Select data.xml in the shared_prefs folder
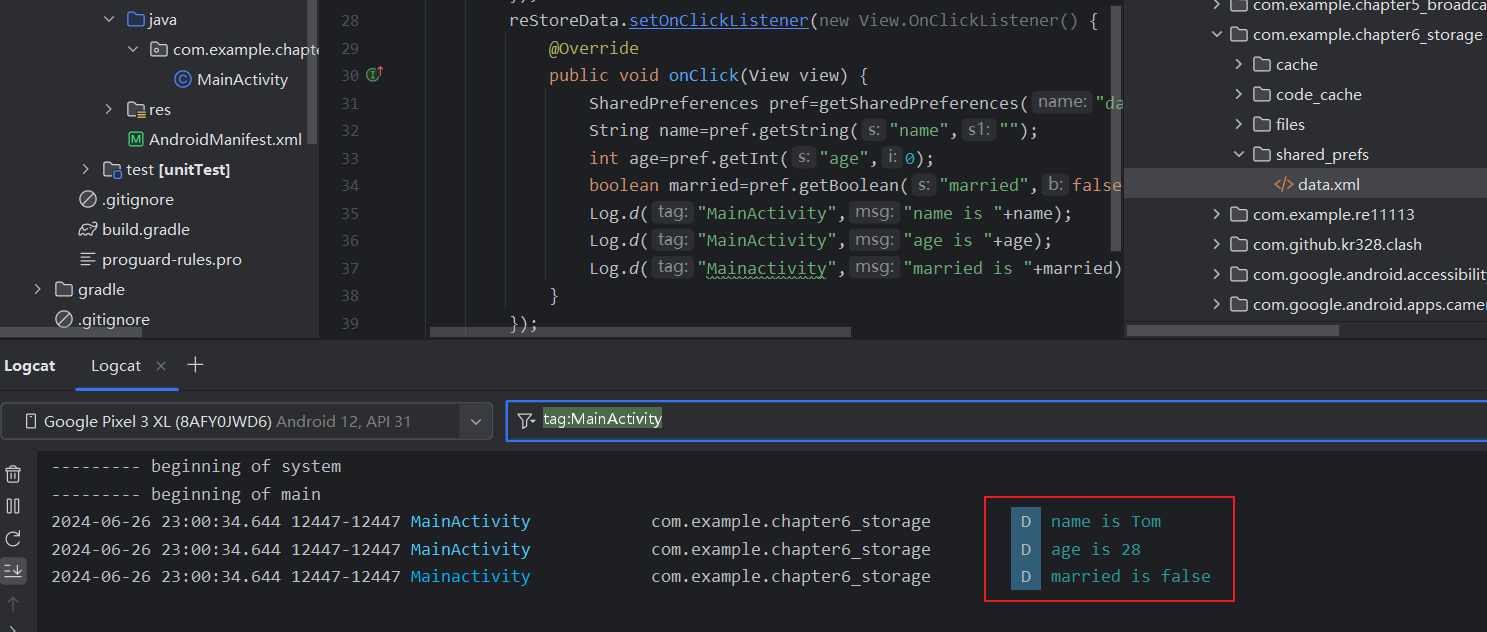Viewport: 1487px width, 632px height. [x=1328, y=185]
